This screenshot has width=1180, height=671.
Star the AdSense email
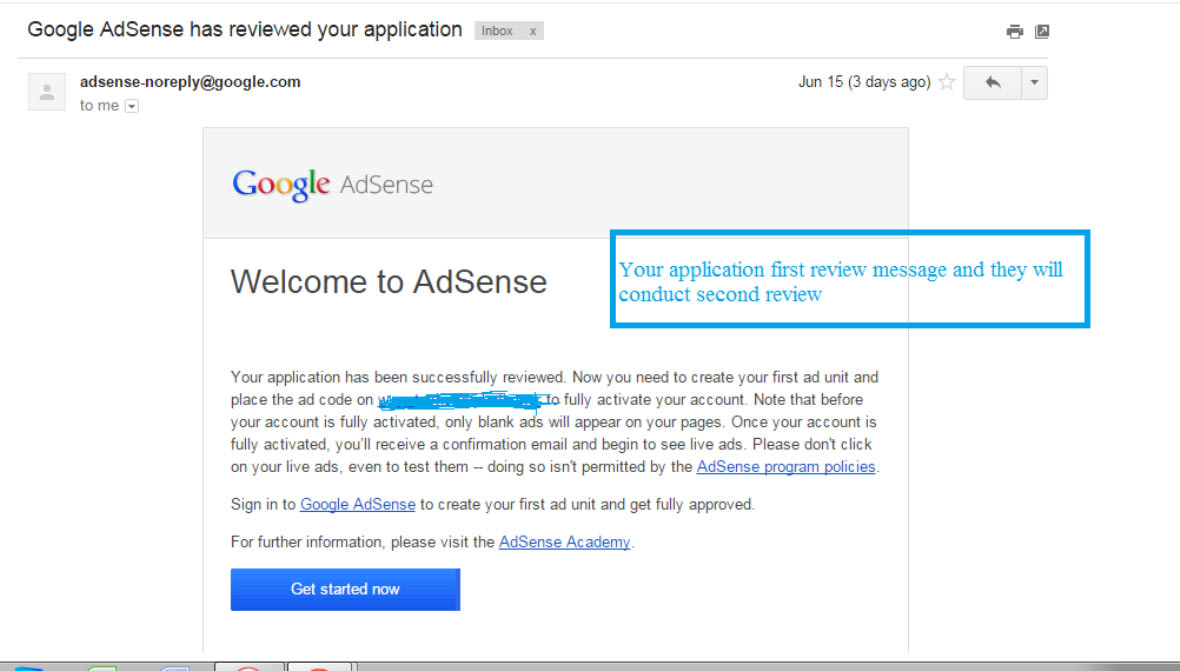pos(946,83)
